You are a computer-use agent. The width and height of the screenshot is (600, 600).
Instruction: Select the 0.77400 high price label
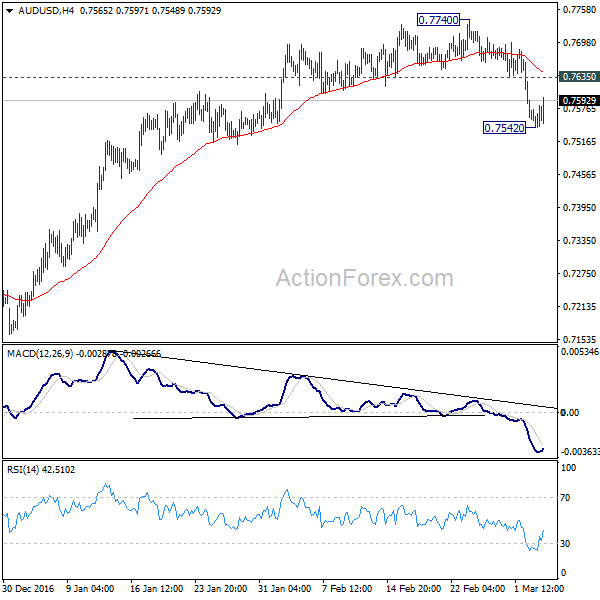coord(438,20)
